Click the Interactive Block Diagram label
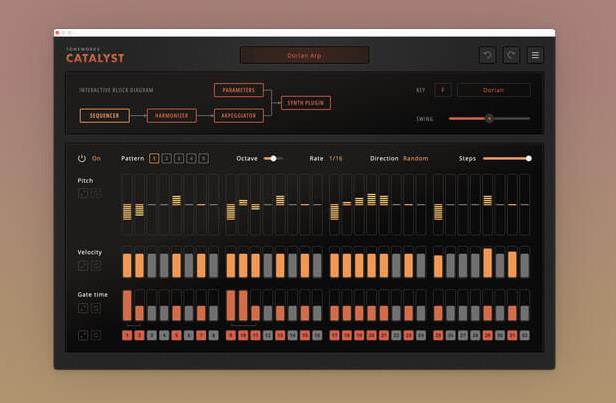The image size is (616, 403). click(x=116, y=90)
